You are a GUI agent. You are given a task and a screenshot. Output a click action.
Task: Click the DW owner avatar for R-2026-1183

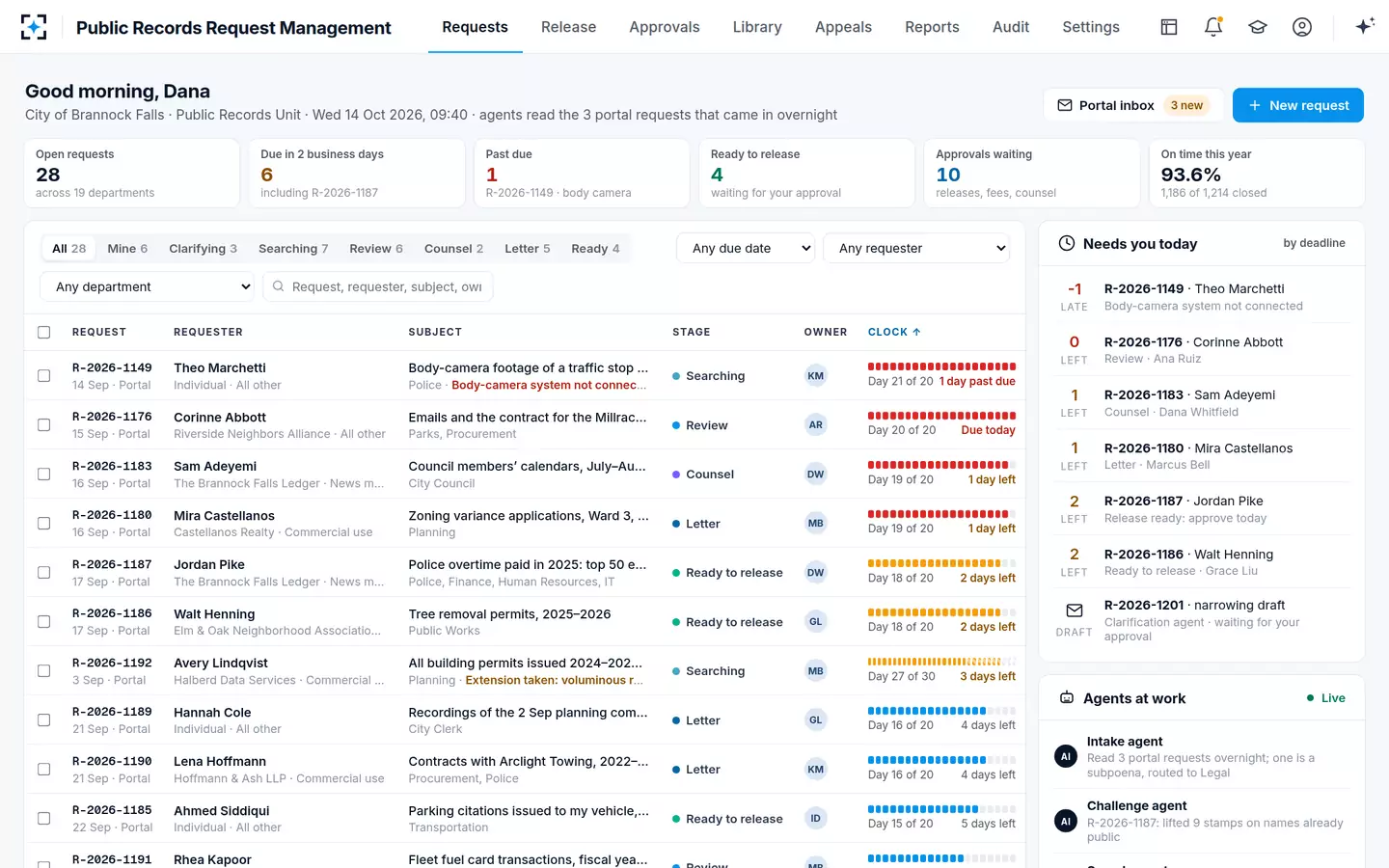click(x=816, y=475)
